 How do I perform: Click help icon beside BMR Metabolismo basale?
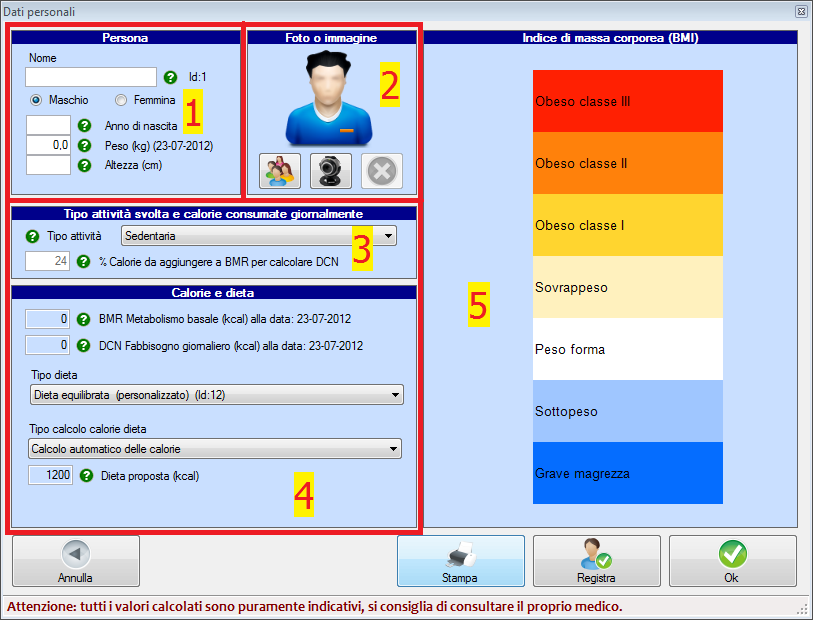coord(85,320)
